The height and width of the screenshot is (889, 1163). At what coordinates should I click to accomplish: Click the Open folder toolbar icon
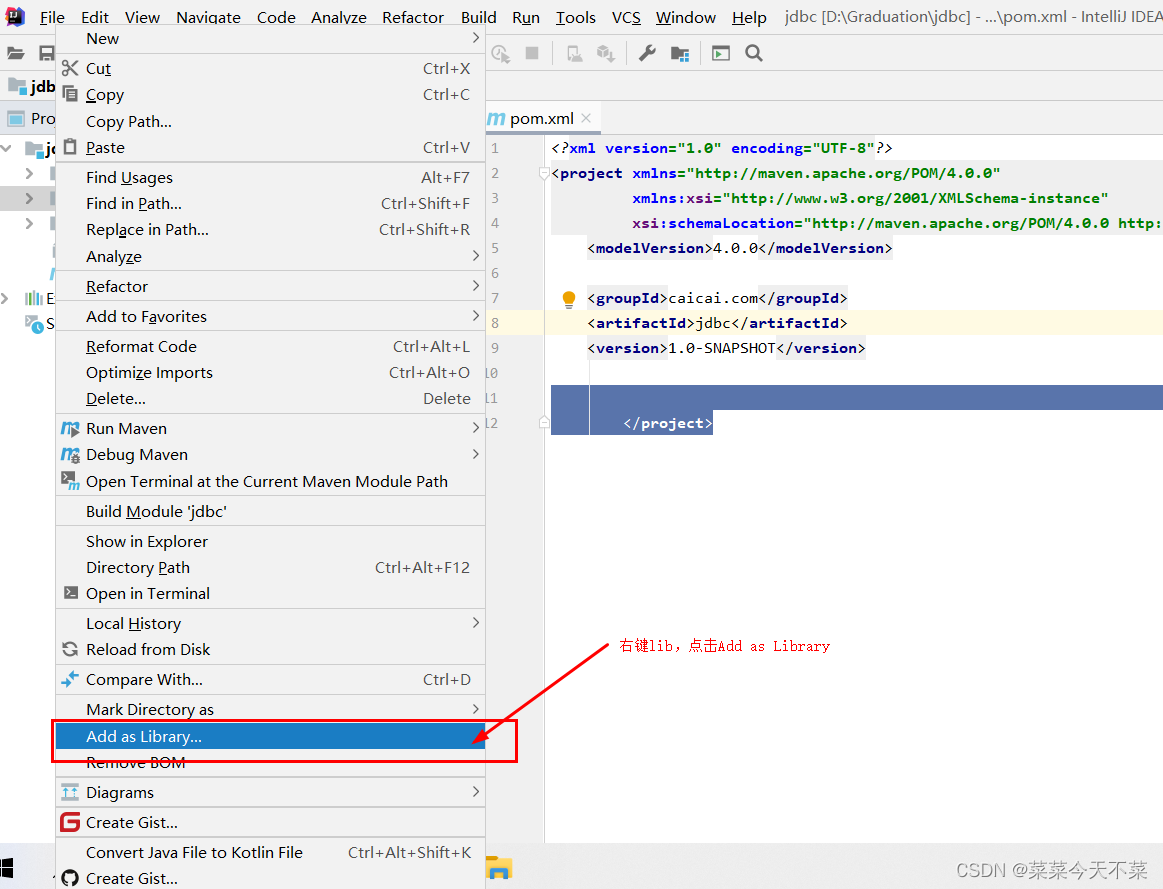click(x=16, y=53)
